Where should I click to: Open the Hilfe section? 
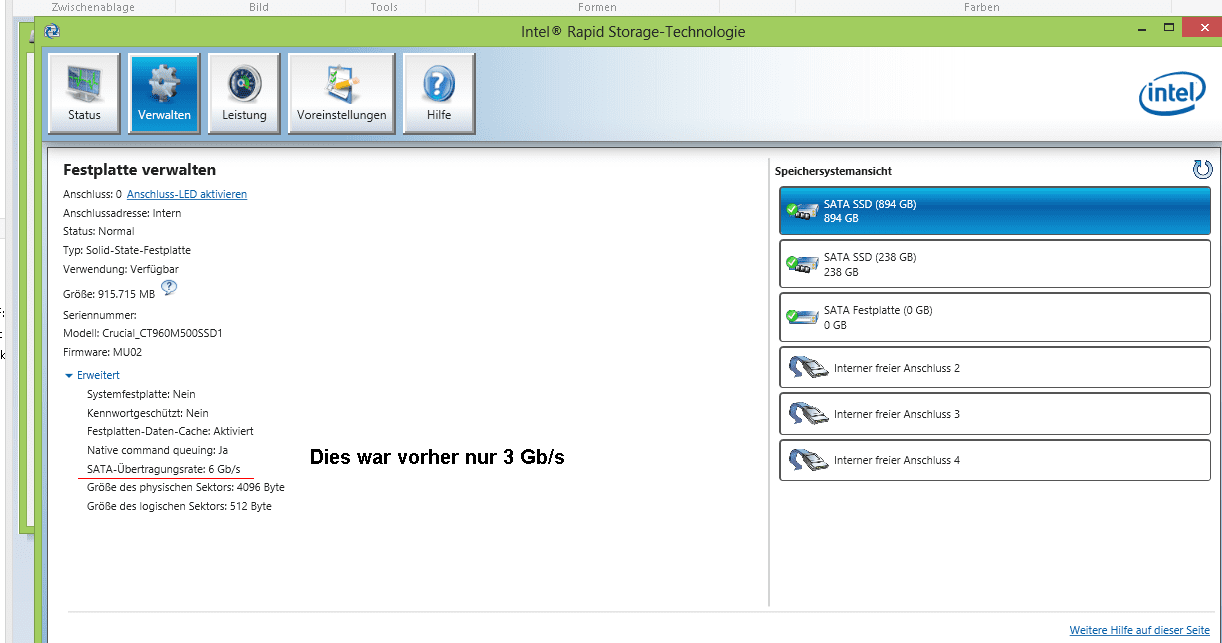point(438,93)
